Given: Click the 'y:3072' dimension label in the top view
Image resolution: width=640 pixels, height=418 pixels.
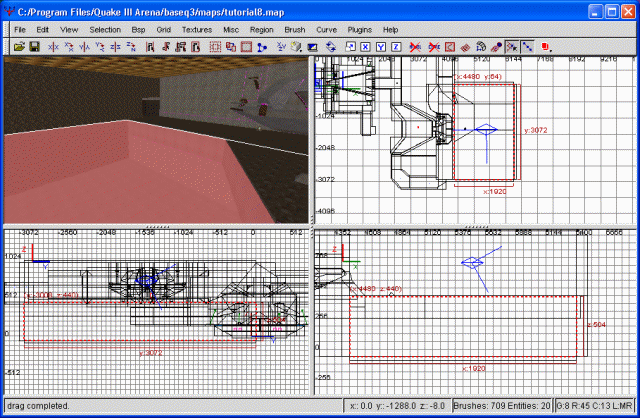Looking at the screenshot, I should point(536,130).
